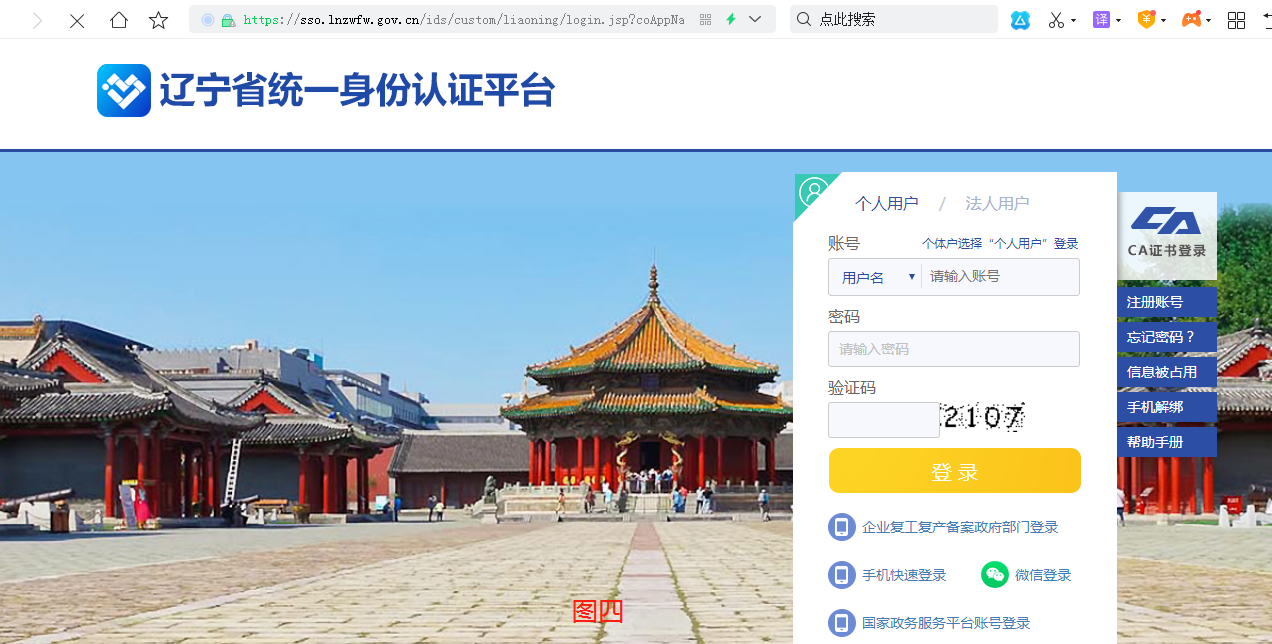This screenshot has height=644, width=1272.
Task: Refresh the captcha image 2107
Action: coord(984,418)
